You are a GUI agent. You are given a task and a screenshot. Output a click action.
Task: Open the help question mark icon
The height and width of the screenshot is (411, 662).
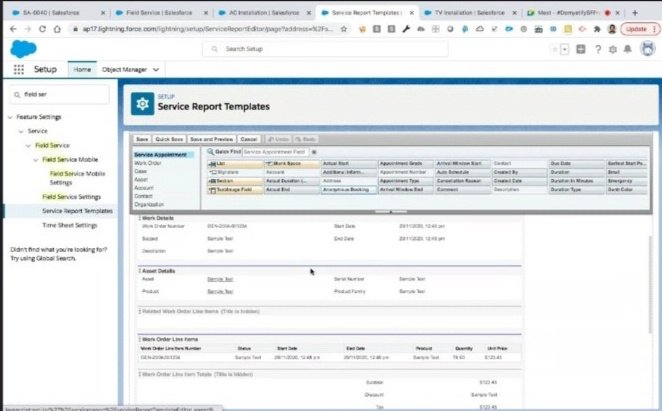[598, 49]
